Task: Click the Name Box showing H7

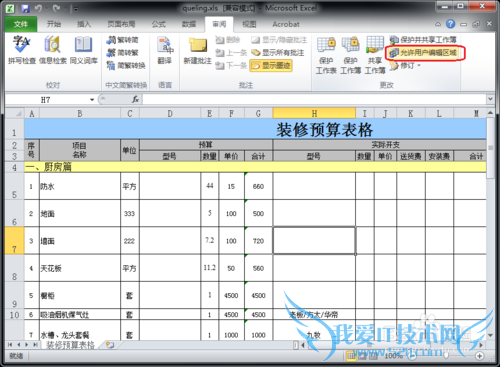Action: (46, 100)
